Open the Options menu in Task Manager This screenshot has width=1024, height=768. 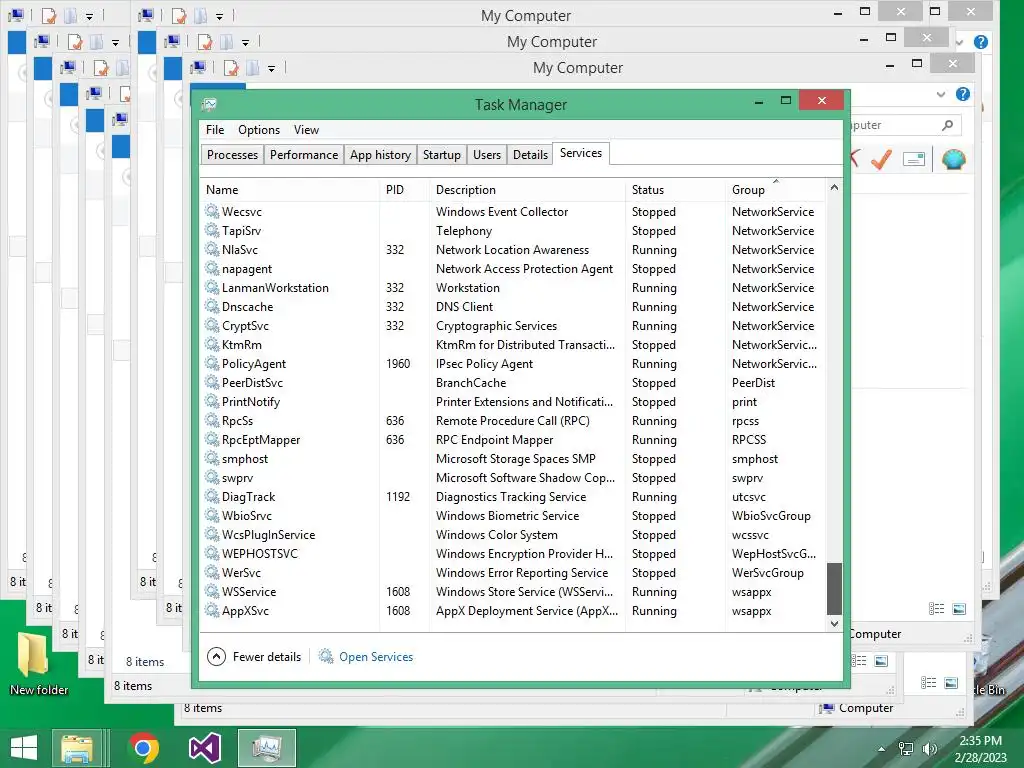pos(259,130)
